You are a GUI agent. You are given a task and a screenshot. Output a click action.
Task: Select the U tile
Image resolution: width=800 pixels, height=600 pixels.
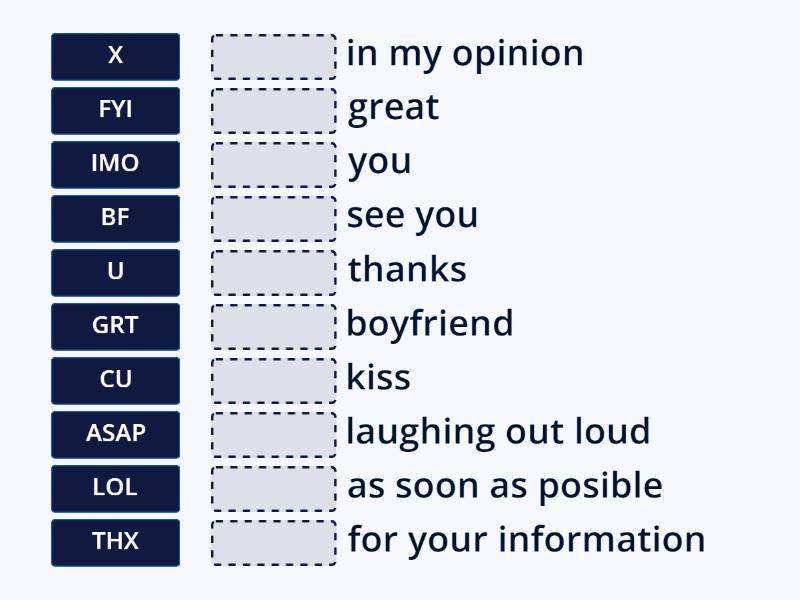[x=115, y=272]
